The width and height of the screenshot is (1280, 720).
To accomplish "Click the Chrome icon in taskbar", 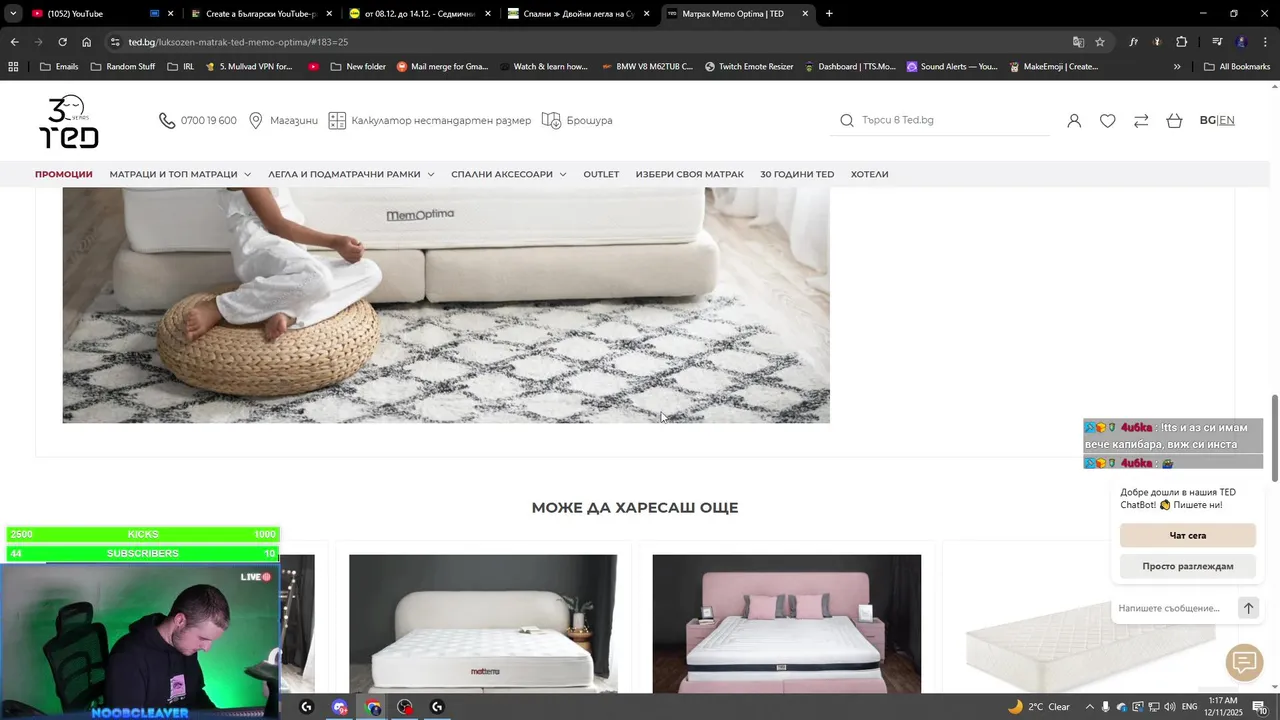I will [x=373, y=707].
